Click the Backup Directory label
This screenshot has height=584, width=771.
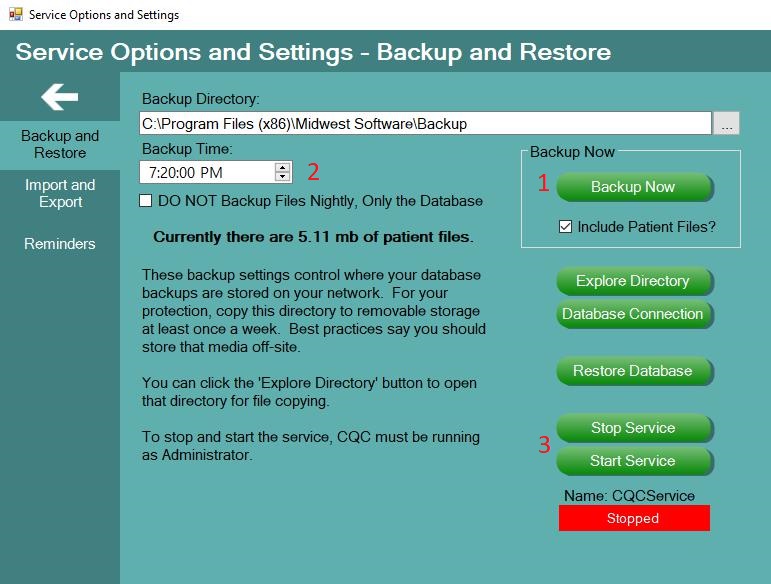tap(201, 99)
